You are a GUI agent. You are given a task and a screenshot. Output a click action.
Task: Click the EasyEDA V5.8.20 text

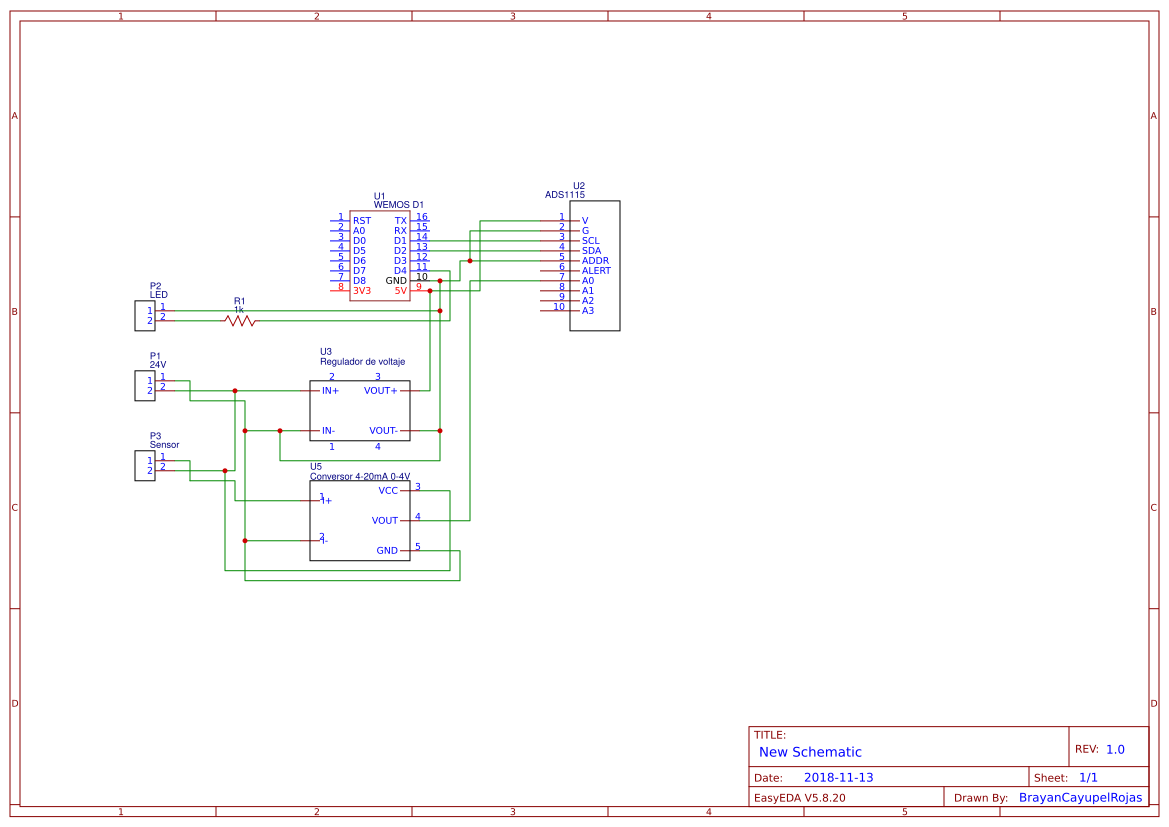799,797
